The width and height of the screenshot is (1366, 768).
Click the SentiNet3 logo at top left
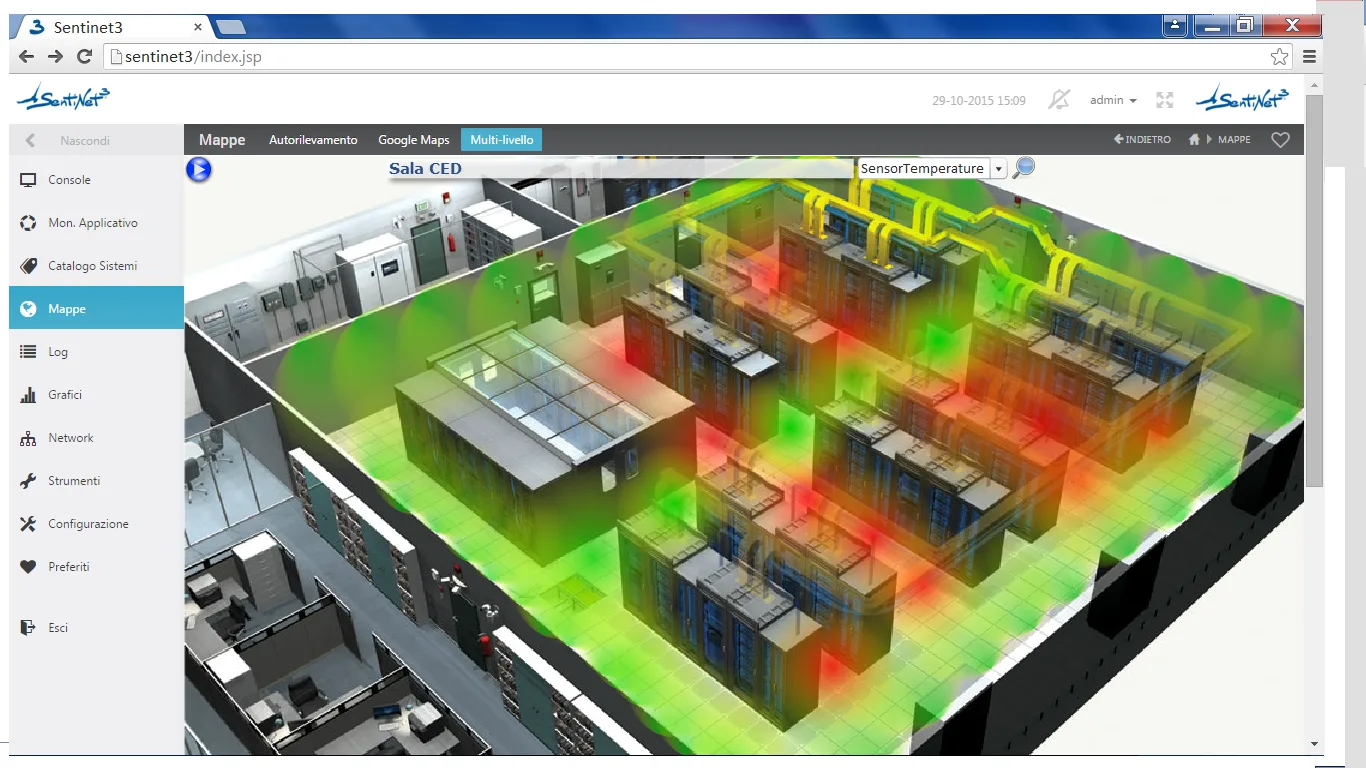(63, 98)
